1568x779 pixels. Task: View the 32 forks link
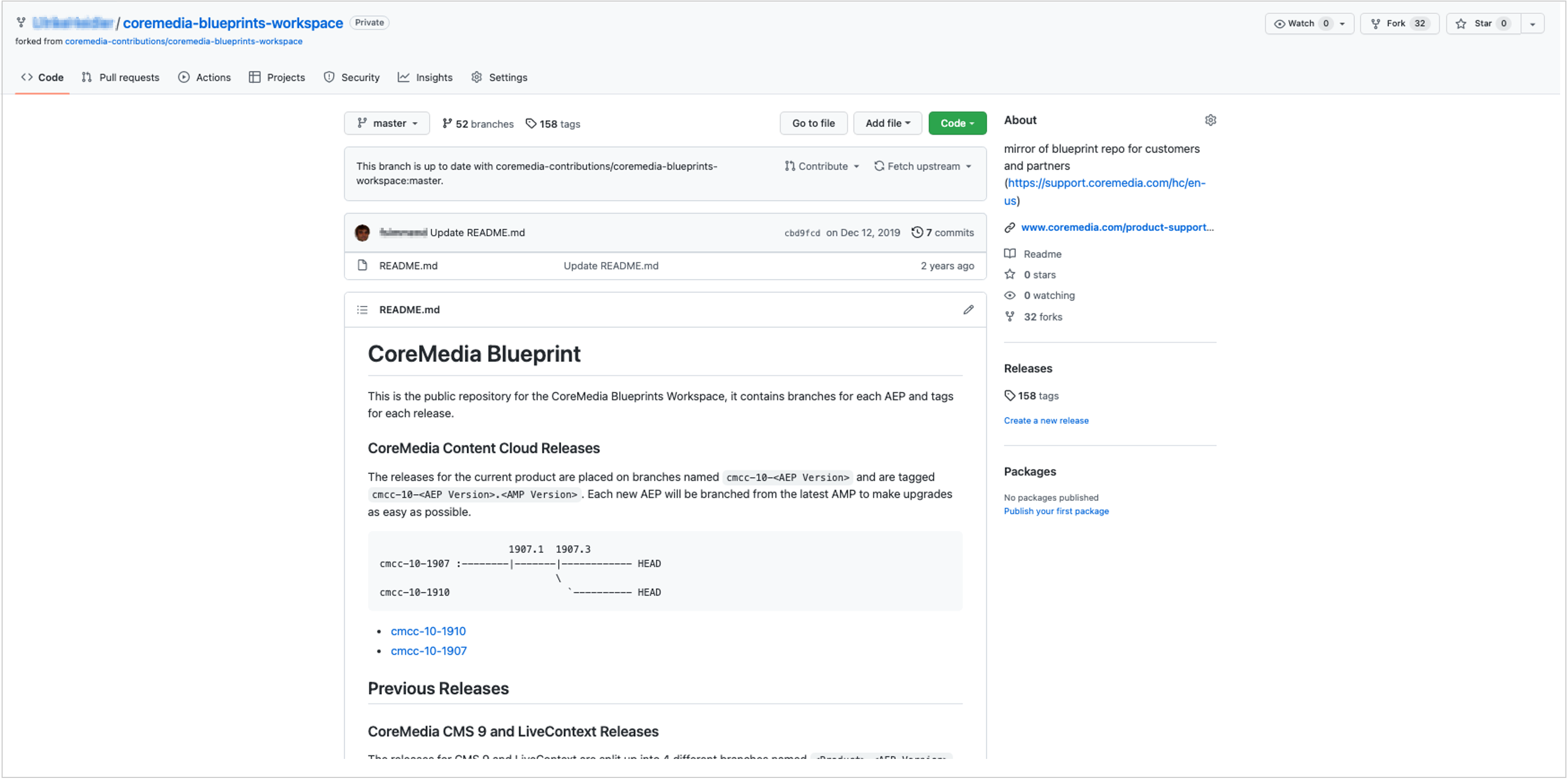coord(1043,317)
